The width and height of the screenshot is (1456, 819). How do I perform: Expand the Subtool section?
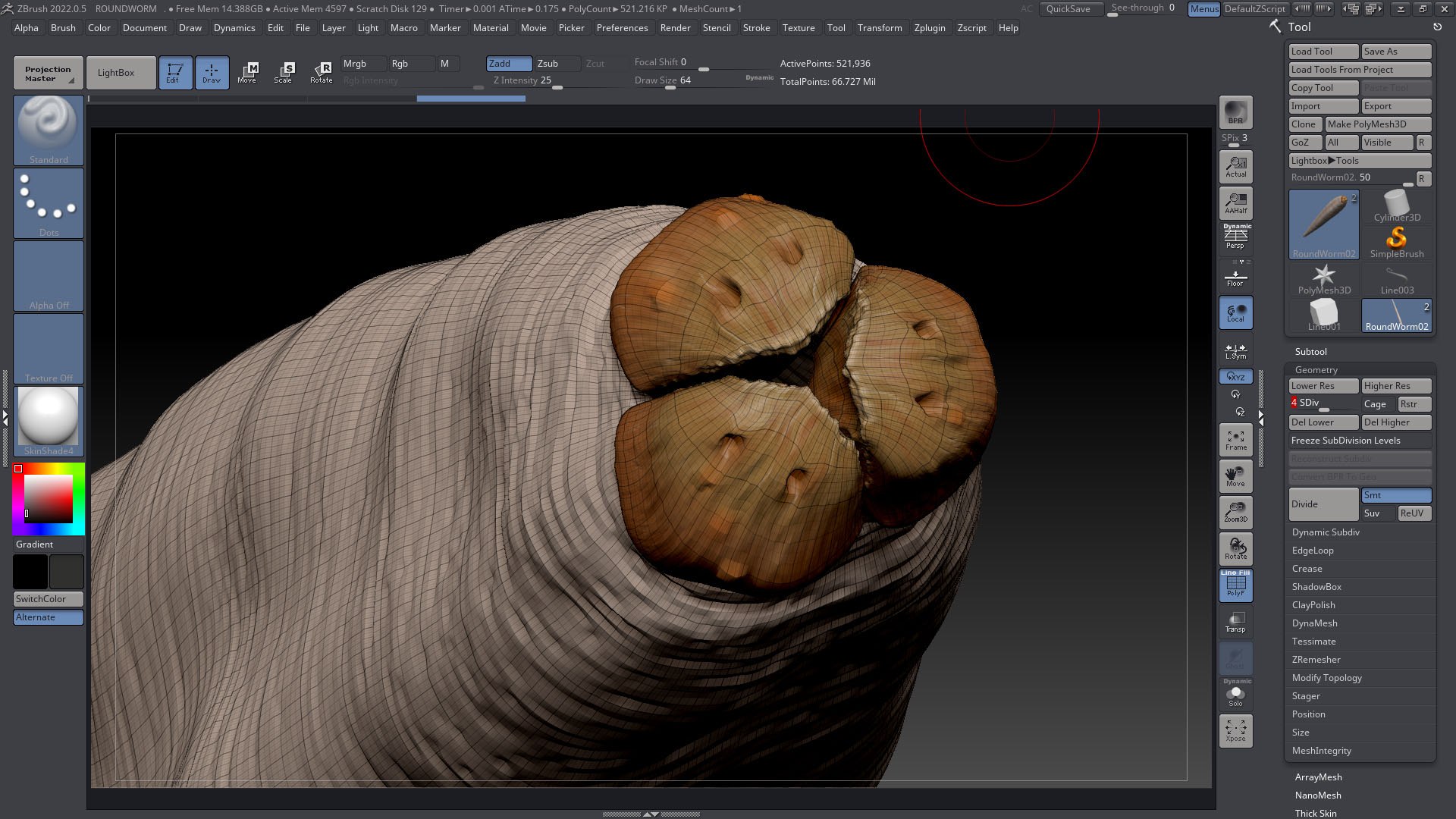[x=1310, y=351]
